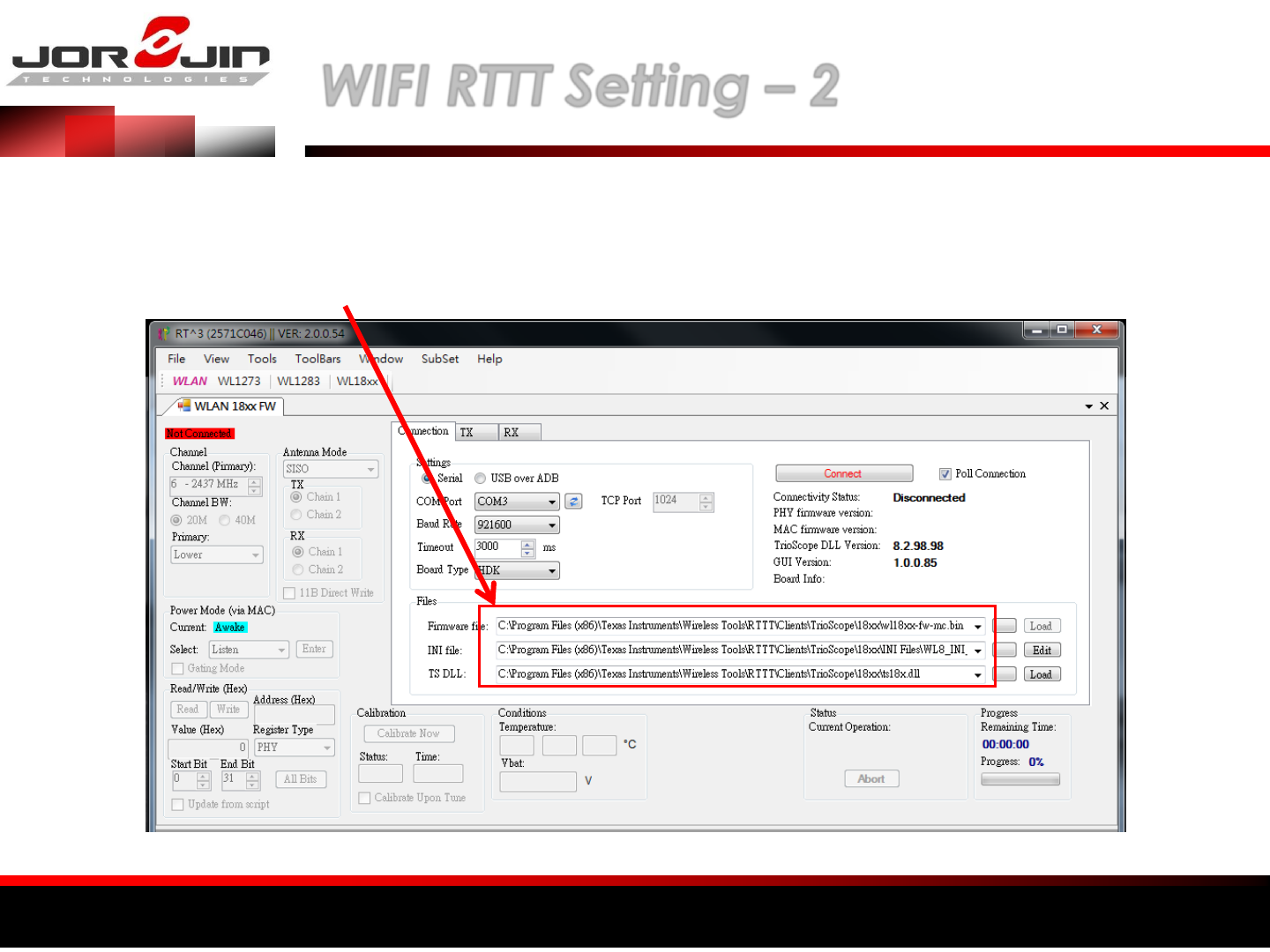Screen dimensions: 1270x952
Task: Adjust the End Bit stepper
Action: pos(253,780)
